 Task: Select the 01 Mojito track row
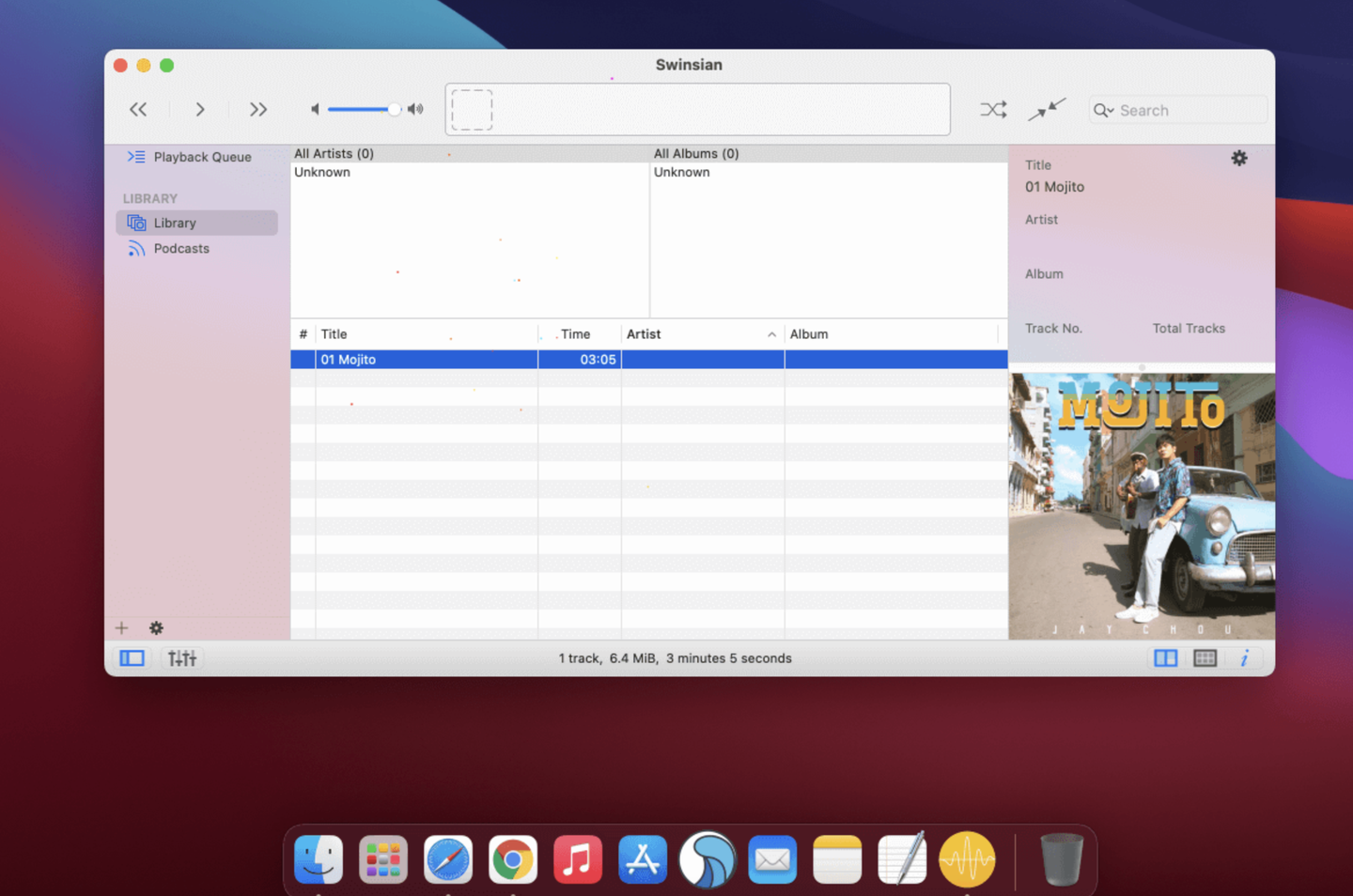point(423,359)
